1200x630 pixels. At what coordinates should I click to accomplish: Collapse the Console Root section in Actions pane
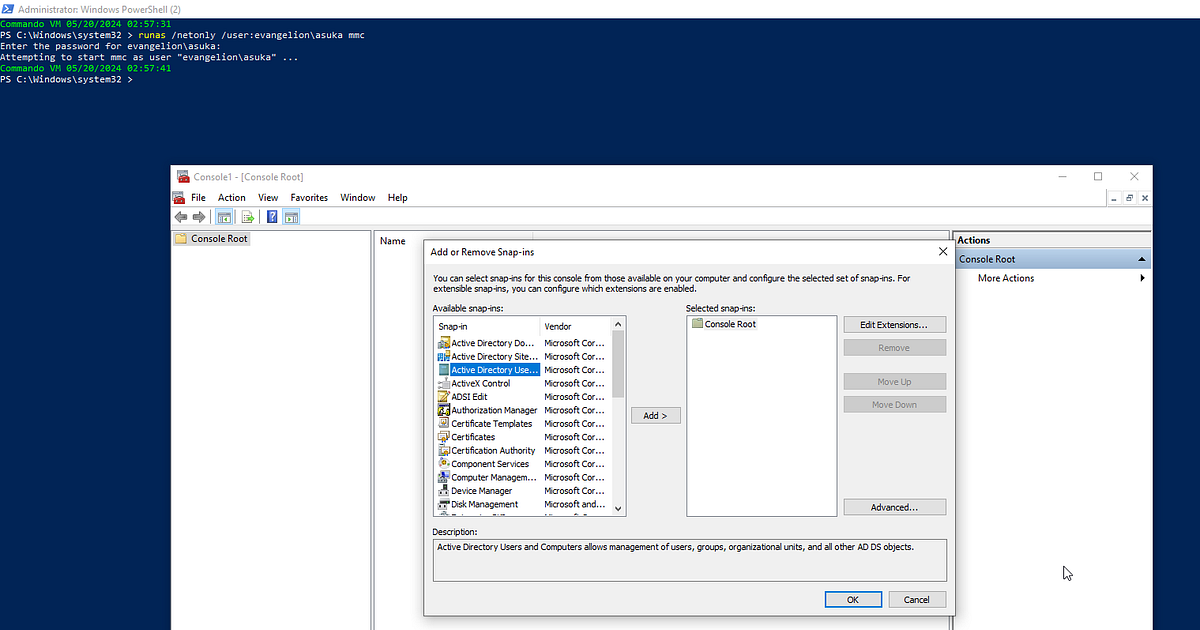tap(1141, 258)
